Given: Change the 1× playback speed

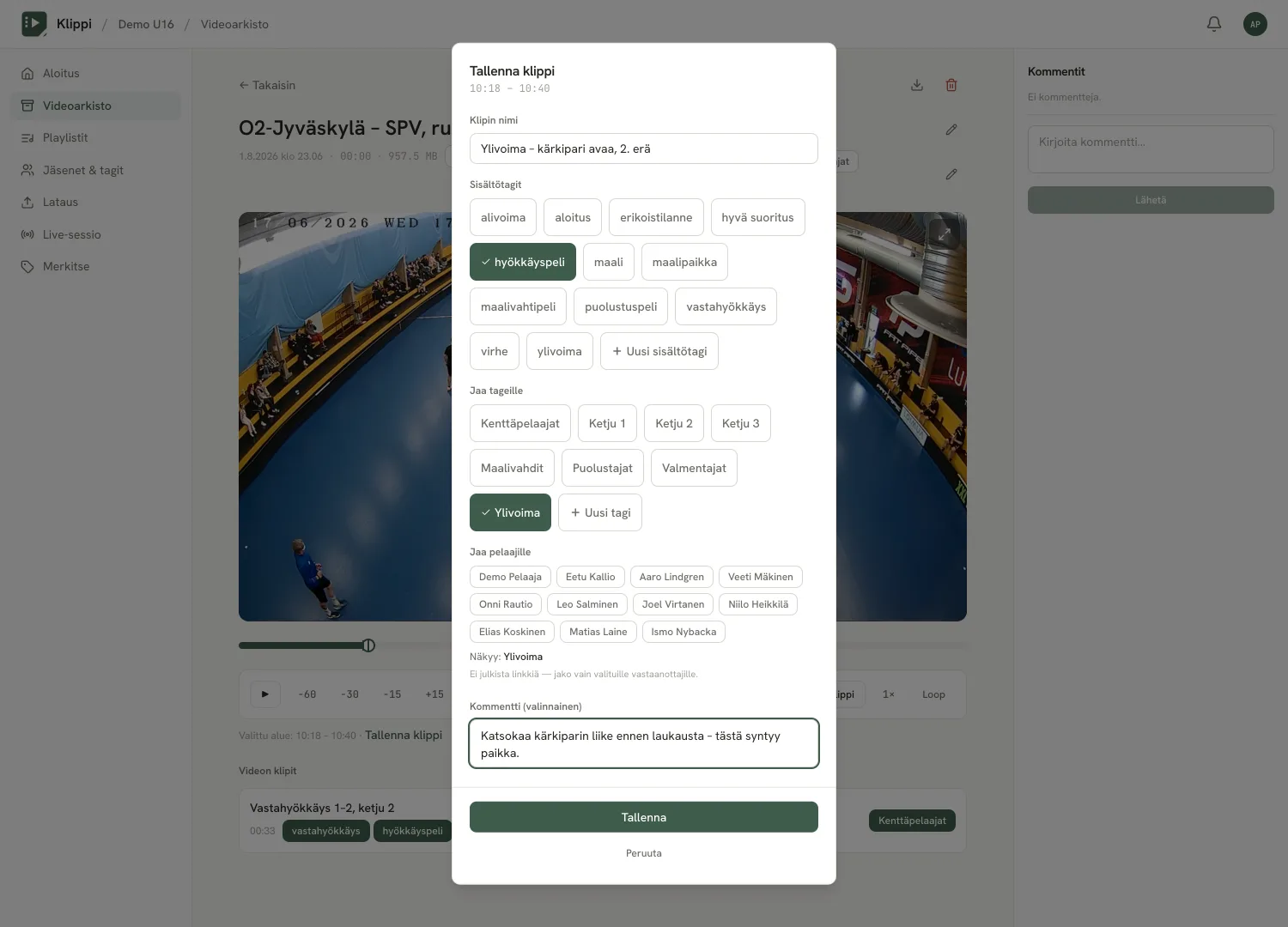Looking at the screenshot, I should tap(889, 694).
